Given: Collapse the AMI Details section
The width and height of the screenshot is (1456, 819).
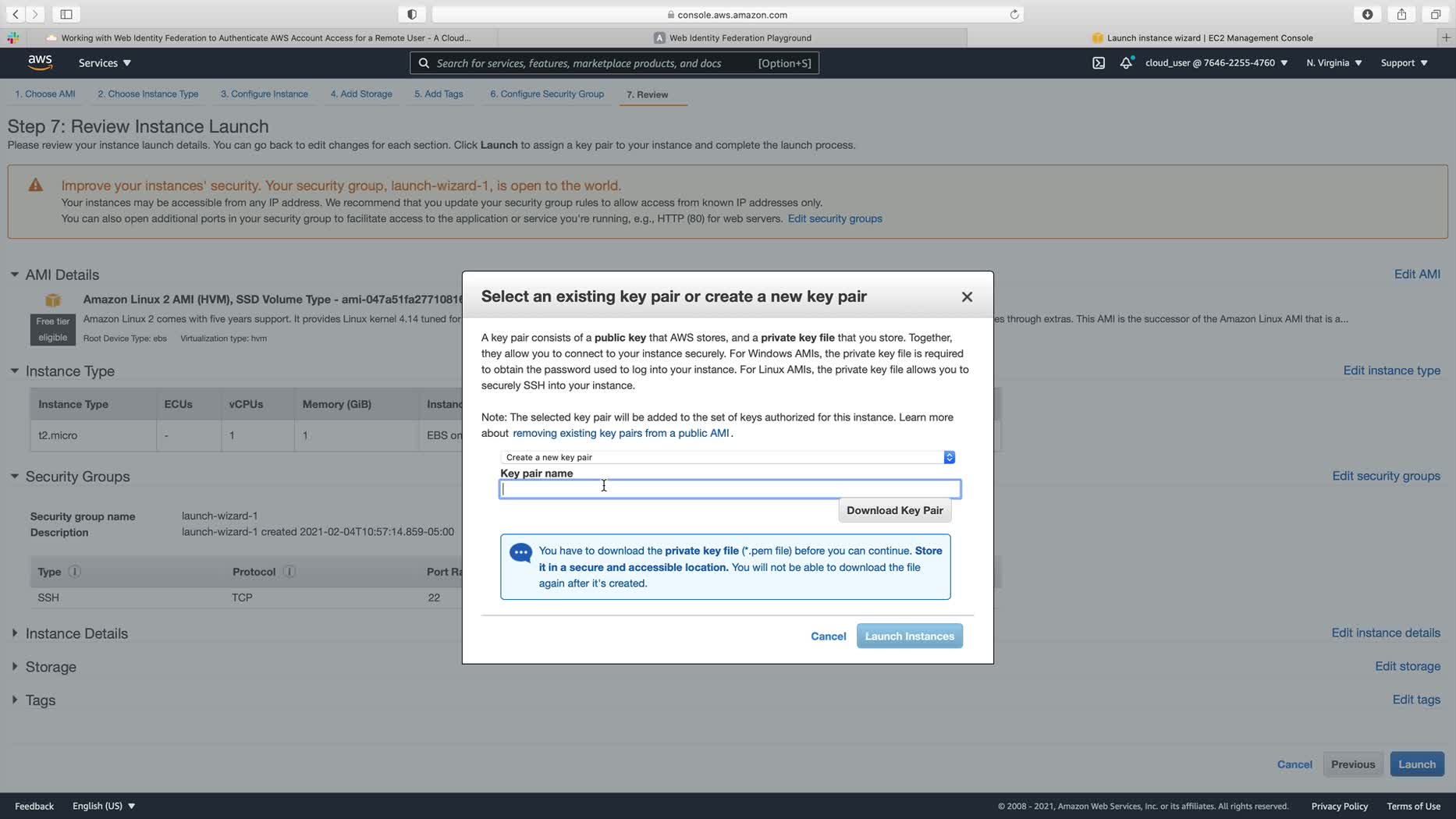Looking at the screenshot, I should 14,275.
